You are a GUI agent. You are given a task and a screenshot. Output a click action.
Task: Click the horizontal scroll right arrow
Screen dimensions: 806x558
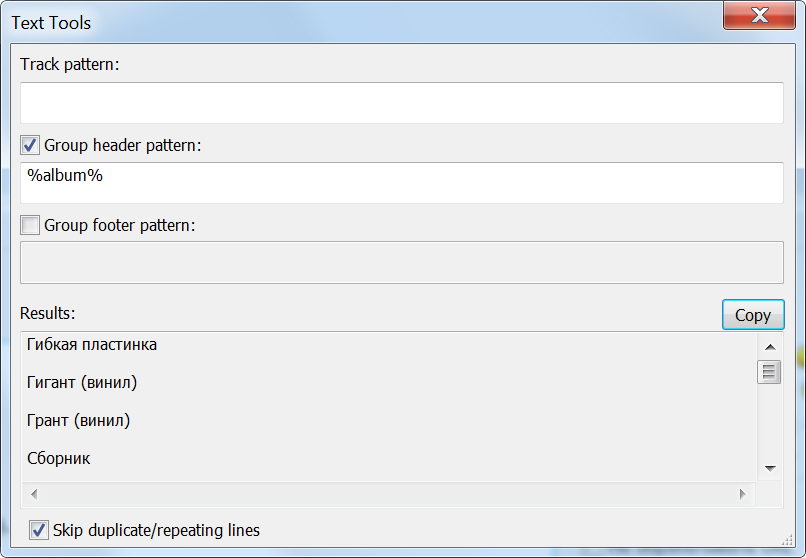(742, 494)
